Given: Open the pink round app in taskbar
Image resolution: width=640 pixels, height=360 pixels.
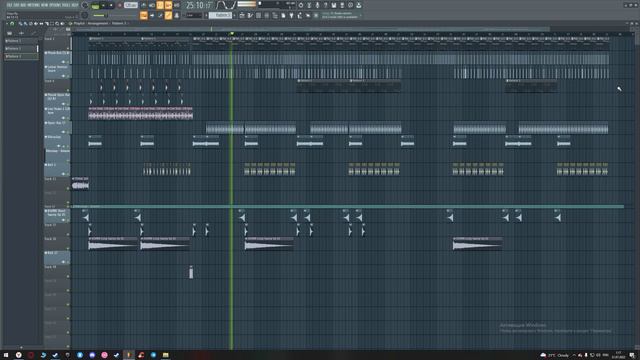Looking at the screenshot, I should 104,355.
